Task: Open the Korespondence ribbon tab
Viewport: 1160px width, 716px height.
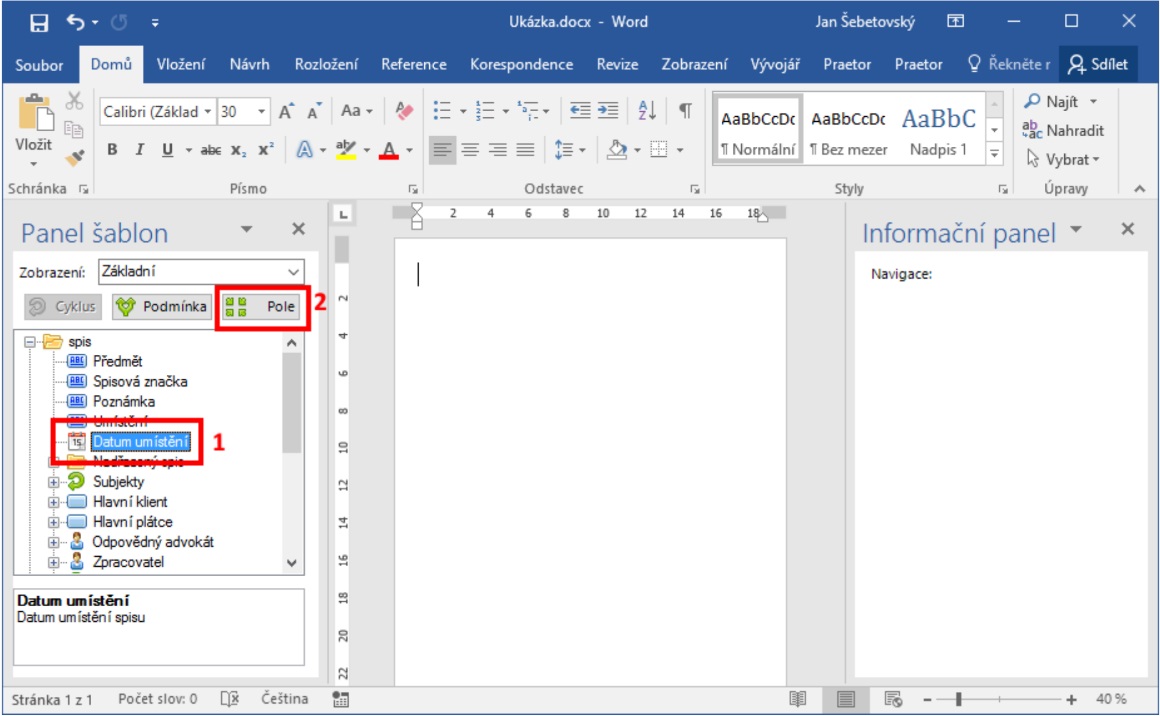Action: pos(521,64)
